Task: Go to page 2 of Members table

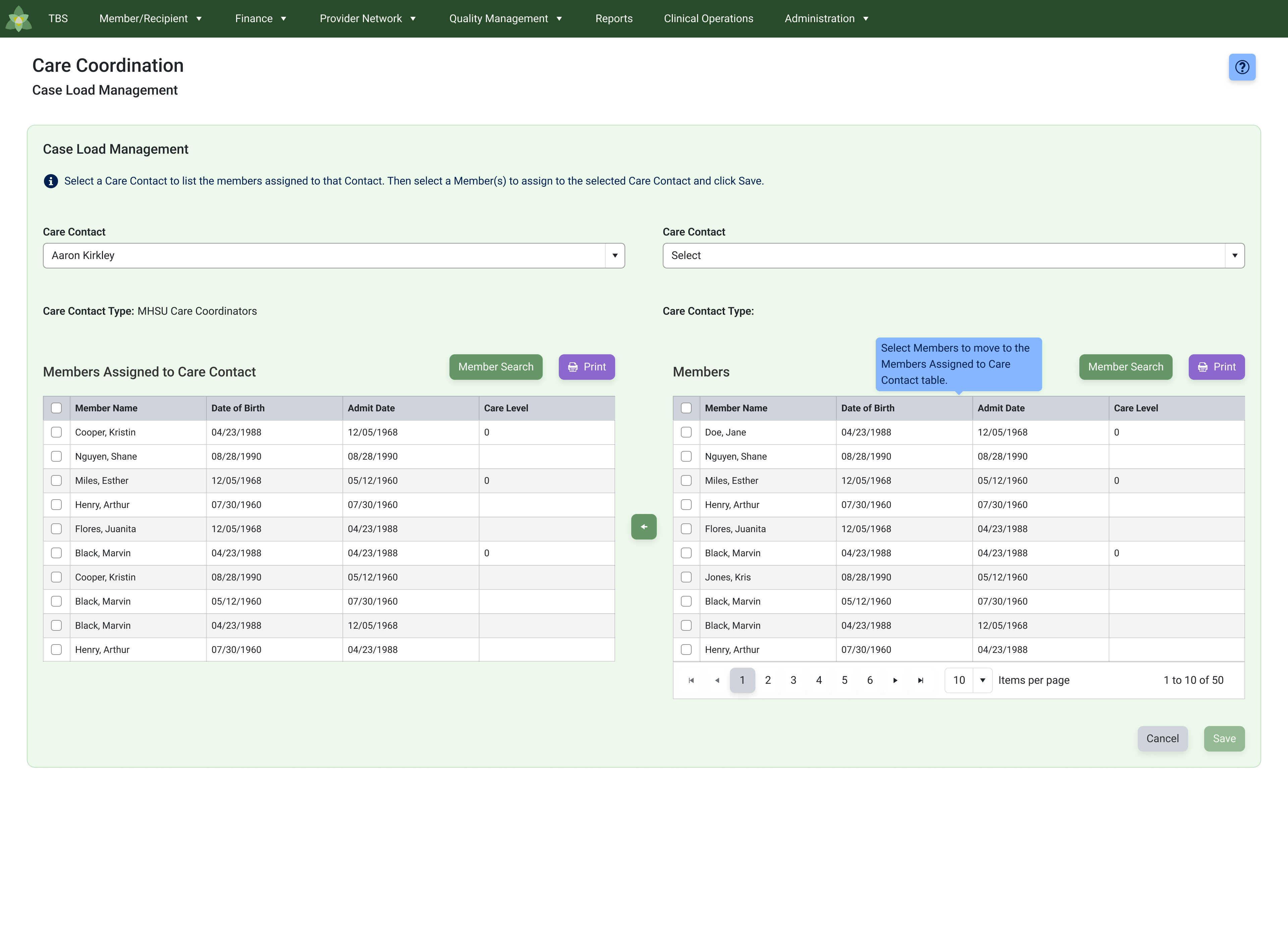Action: [768, 680]
